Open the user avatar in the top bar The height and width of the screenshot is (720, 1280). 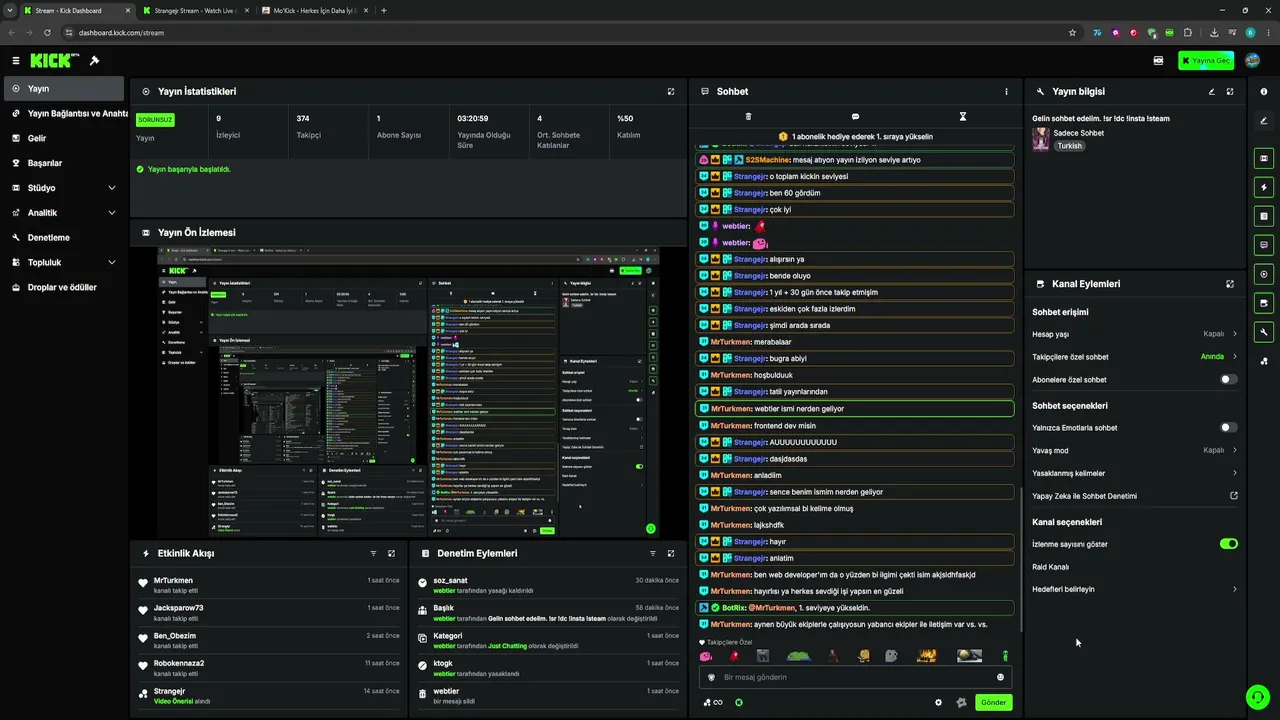click(x=1253, y=61)
